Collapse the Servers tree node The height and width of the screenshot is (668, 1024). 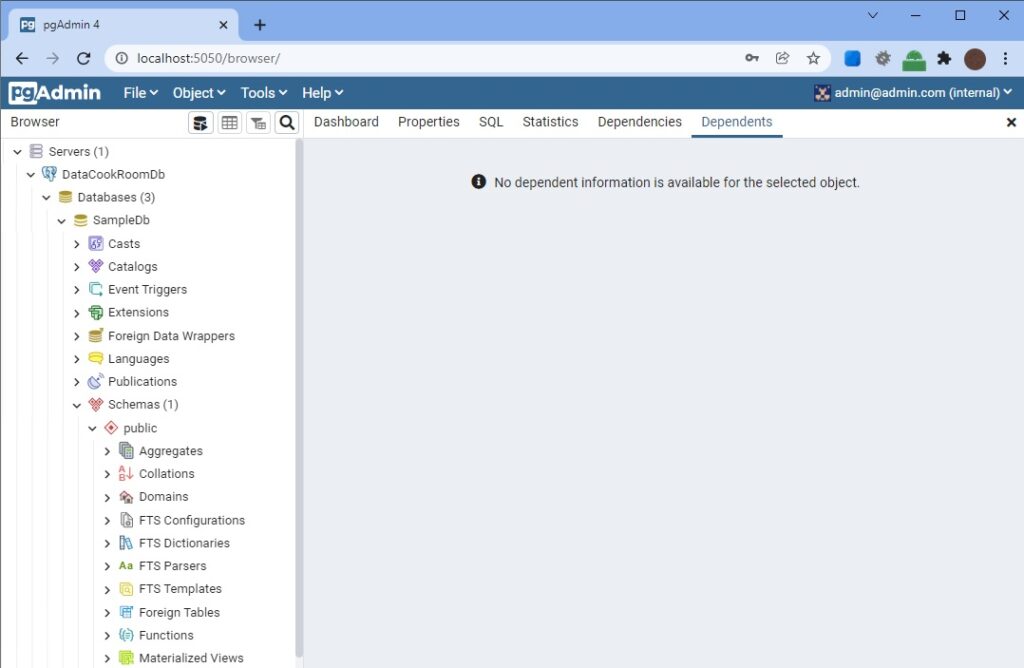pyautogui.click(x=18, y=151)
